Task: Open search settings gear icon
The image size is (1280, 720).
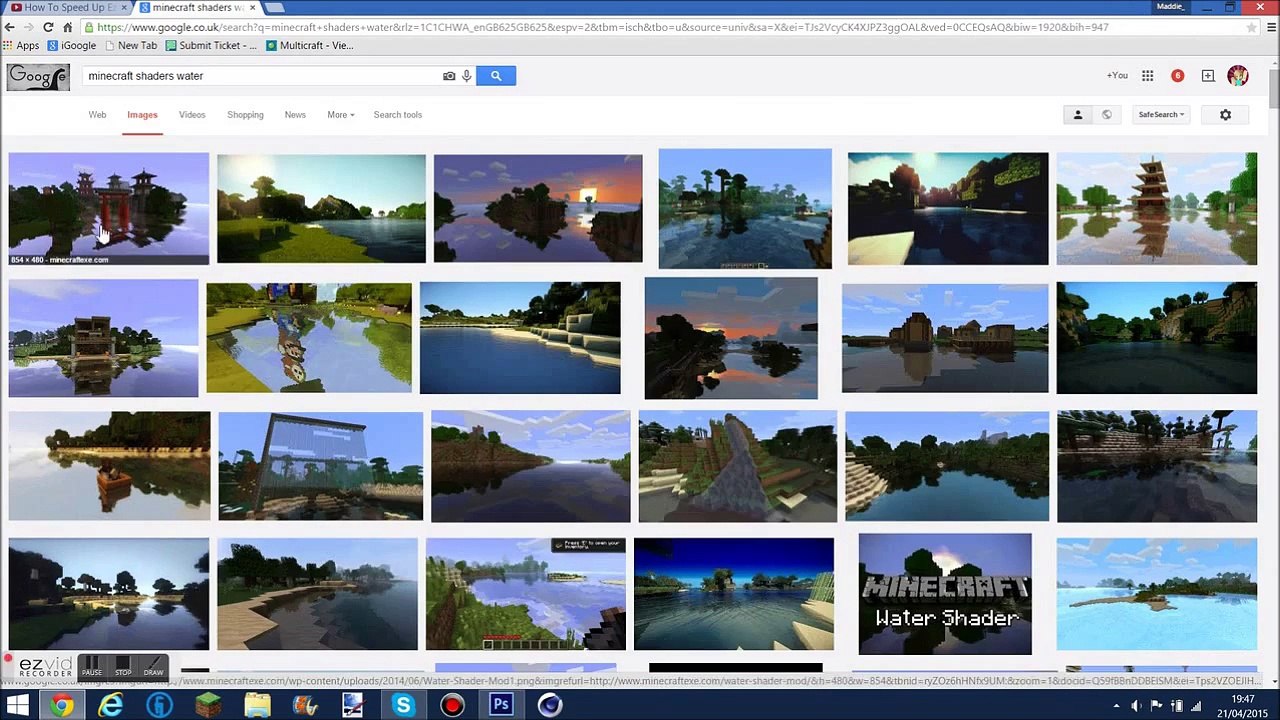Action: (1225, 115)
